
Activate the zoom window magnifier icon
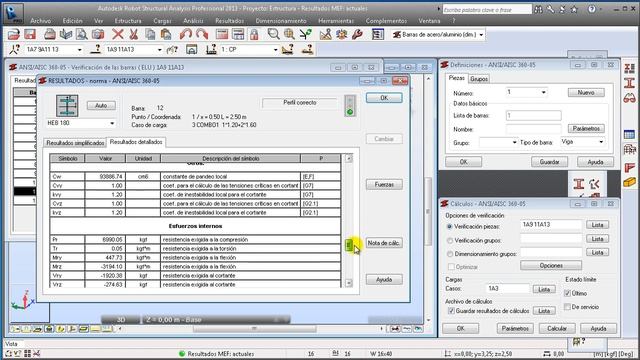point(273,35)
